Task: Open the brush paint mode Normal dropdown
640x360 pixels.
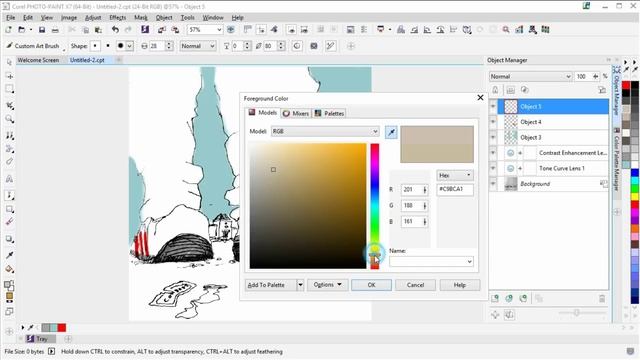Action: click(x=198, y=46)
